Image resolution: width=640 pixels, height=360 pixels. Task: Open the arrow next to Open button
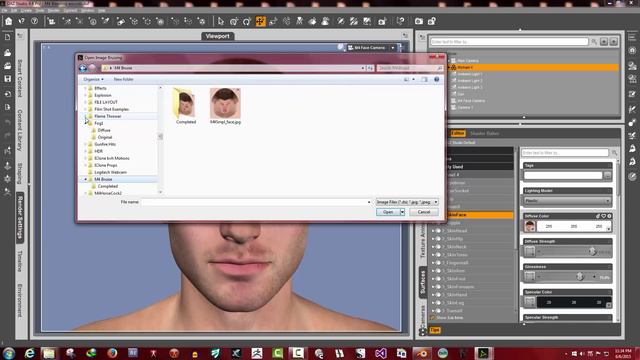pos(402,212)
